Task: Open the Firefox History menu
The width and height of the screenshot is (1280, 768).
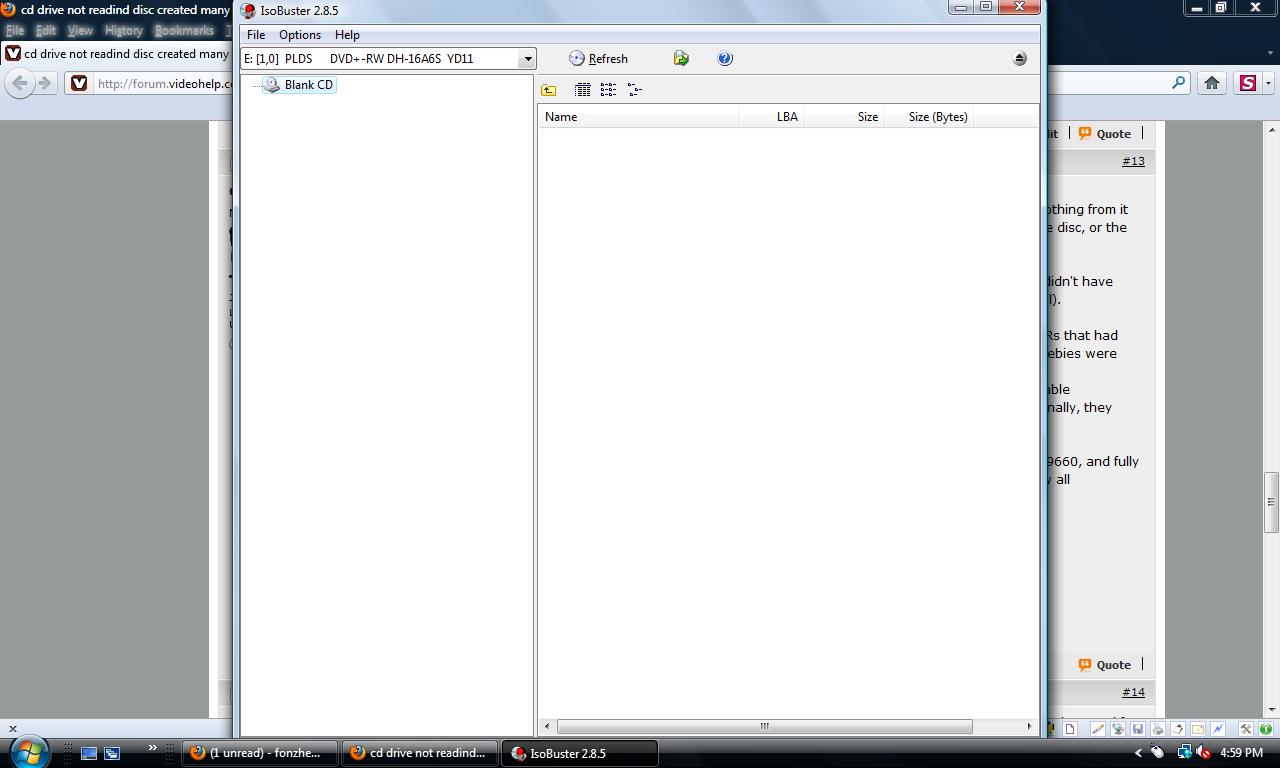Action: (x=123, y=31)
